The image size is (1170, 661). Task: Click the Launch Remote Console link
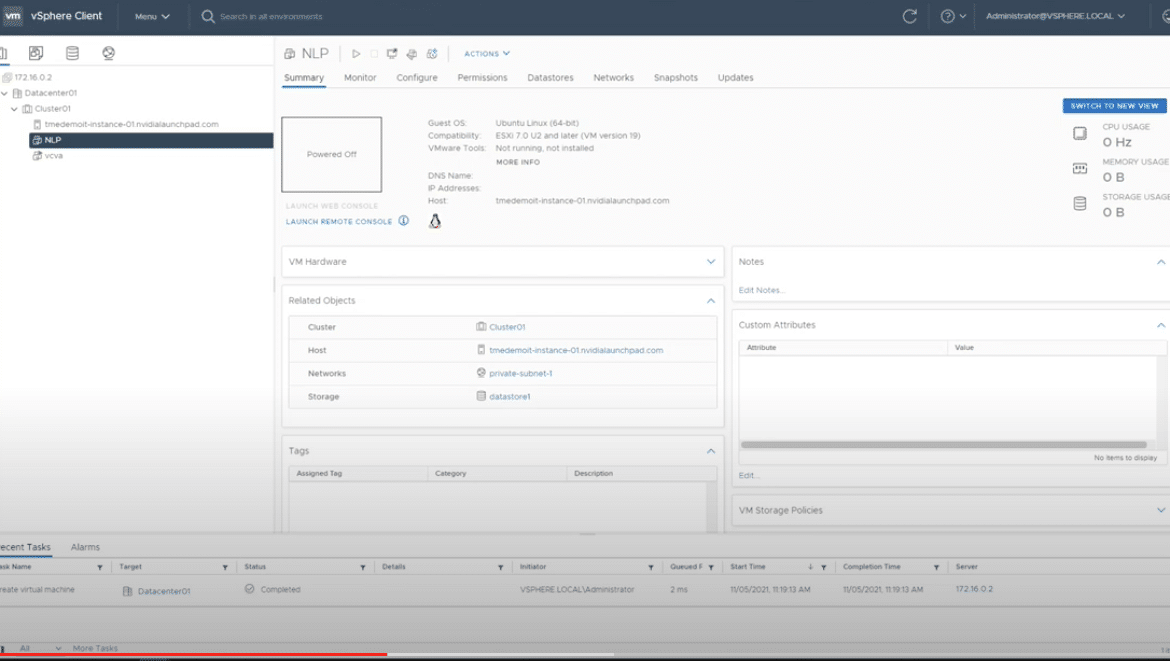(x=339, y=222)
